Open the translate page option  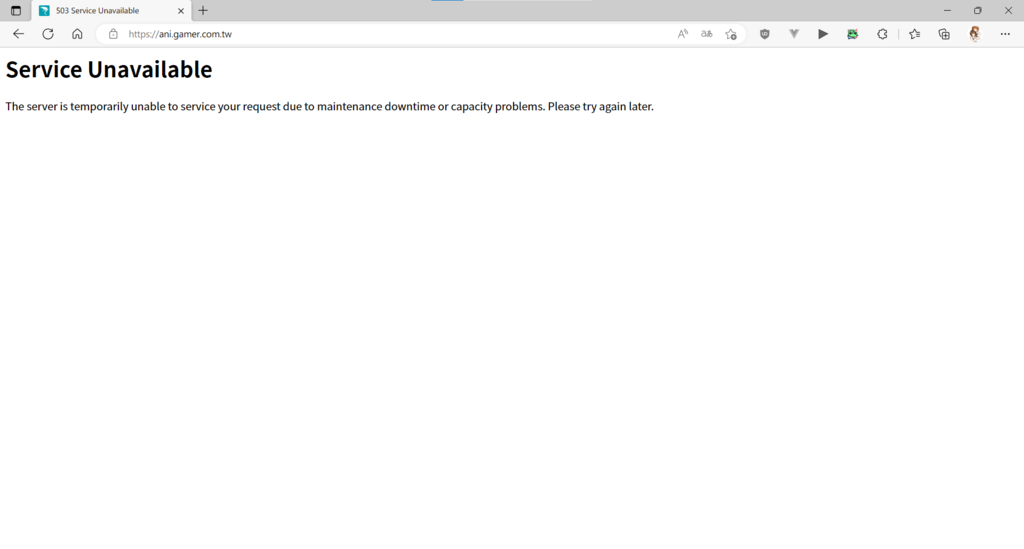pyautogui.click(x=707, y=34)
